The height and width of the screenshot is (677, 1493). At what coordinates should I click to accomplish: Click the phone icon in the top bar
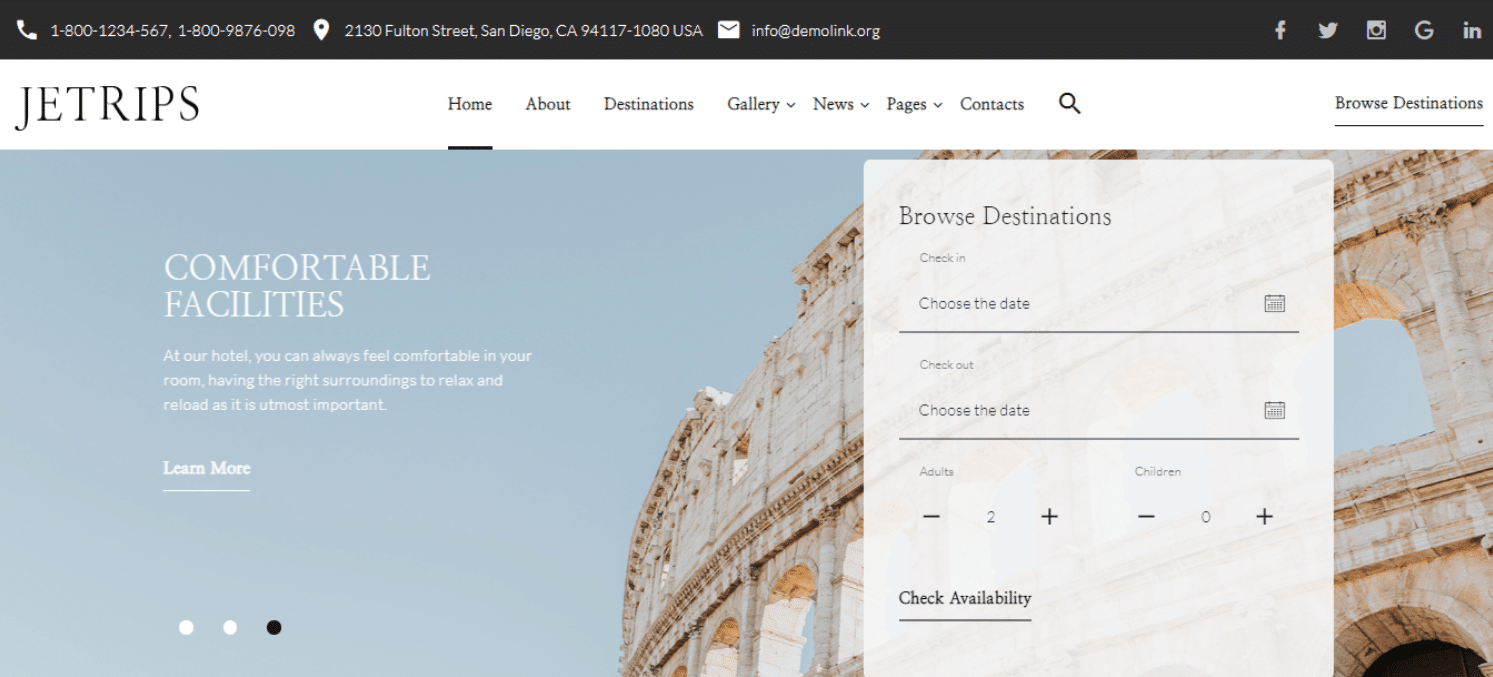coord(26,30)
